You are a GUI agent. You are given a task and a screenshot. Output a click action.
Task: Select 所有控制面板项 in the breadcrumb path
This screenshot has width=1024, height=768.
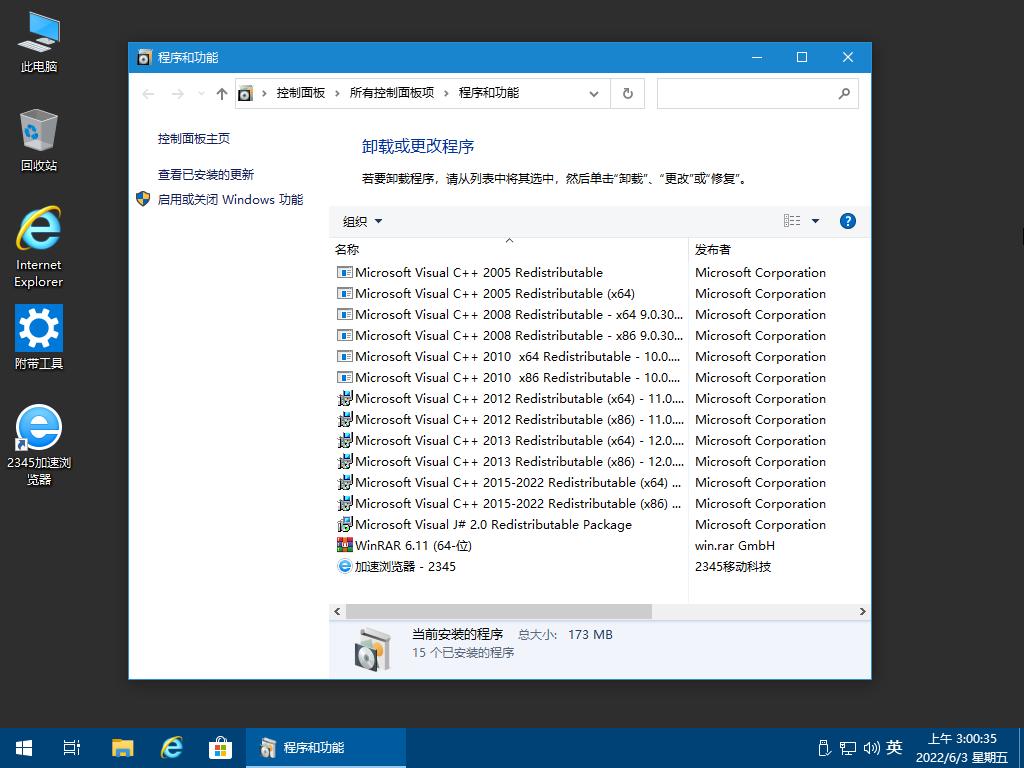[x=392, y=93]
